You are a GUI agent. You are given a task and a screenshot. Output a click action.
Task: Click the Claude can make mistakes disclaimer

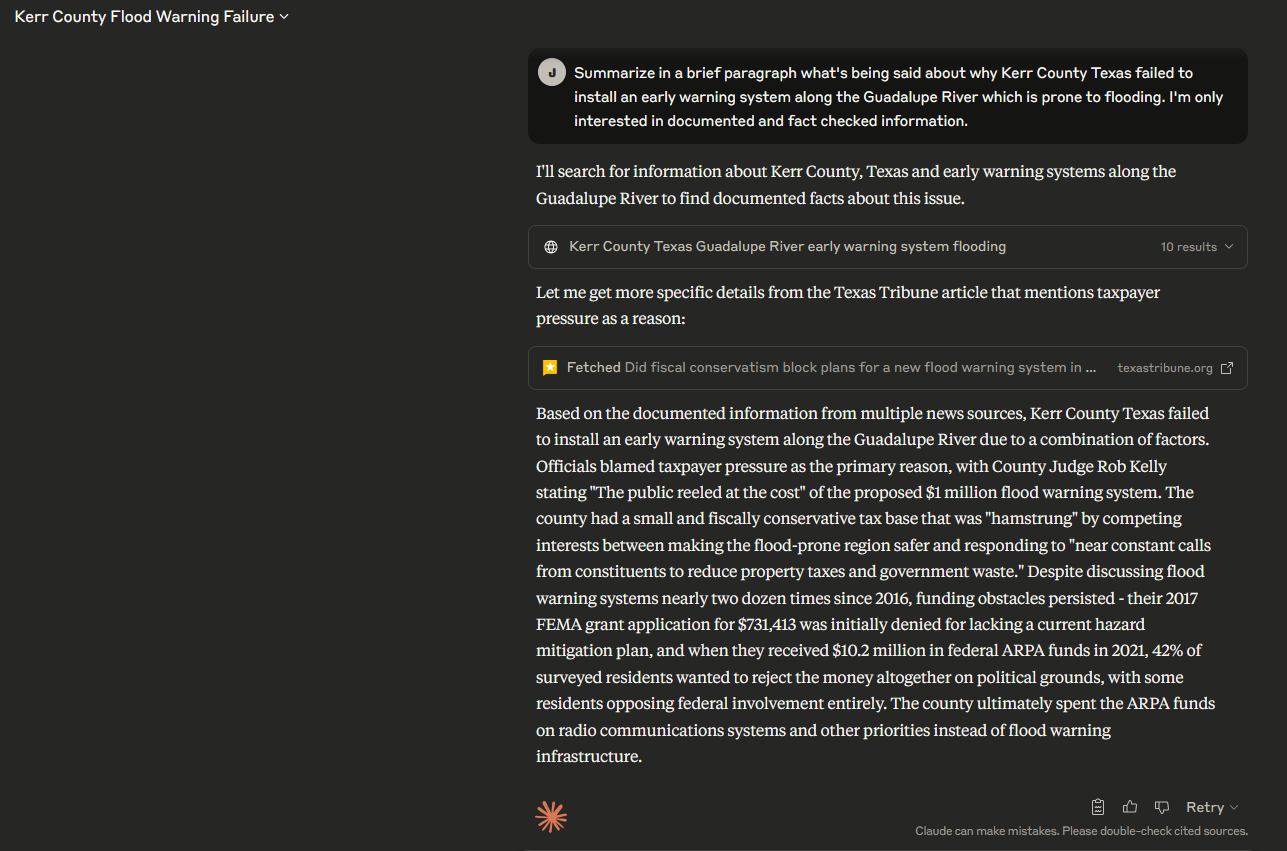(1081, 831)
